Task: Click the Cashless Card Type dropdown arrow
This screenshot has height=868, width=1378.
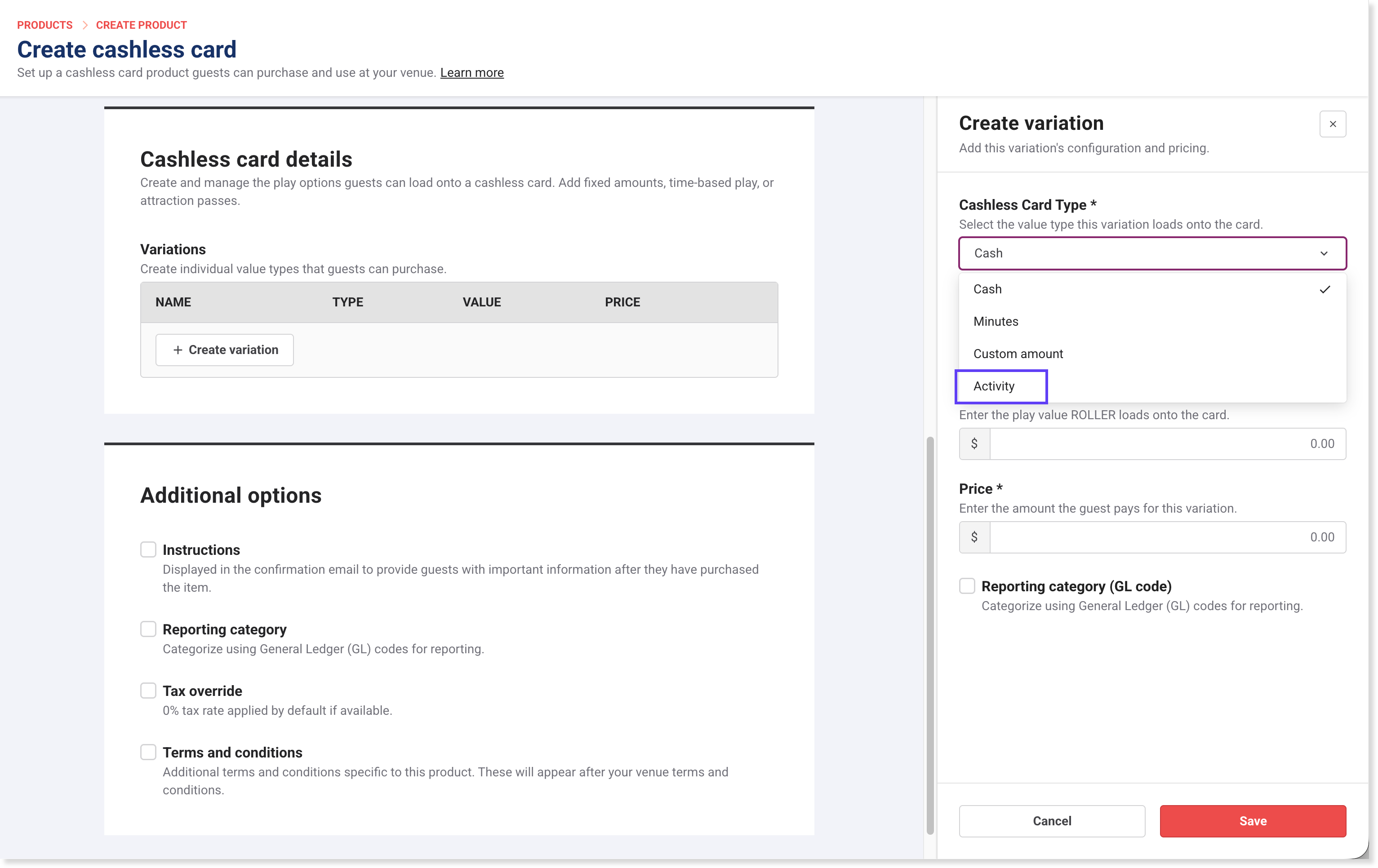Action: [x=1323, y=253]
